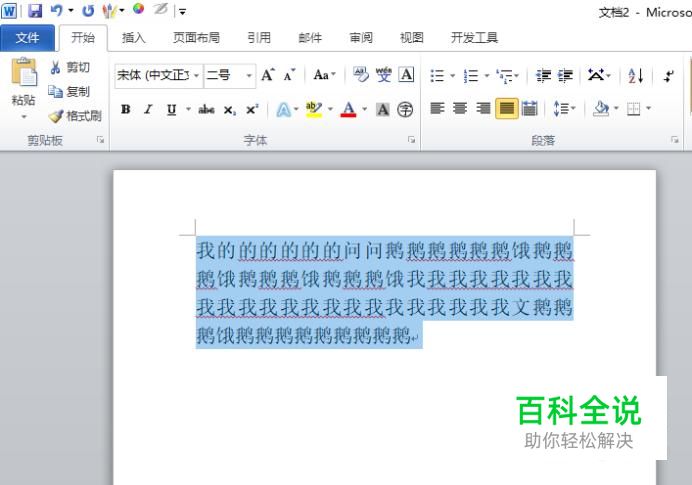Open the undo history dropdown arrow
The image size is (692, 485).
71,11
